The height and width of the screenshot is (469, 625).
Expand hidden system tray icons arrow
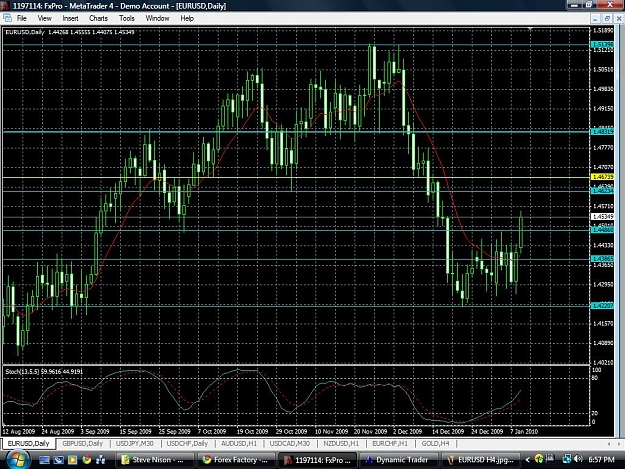pos(527,460)
